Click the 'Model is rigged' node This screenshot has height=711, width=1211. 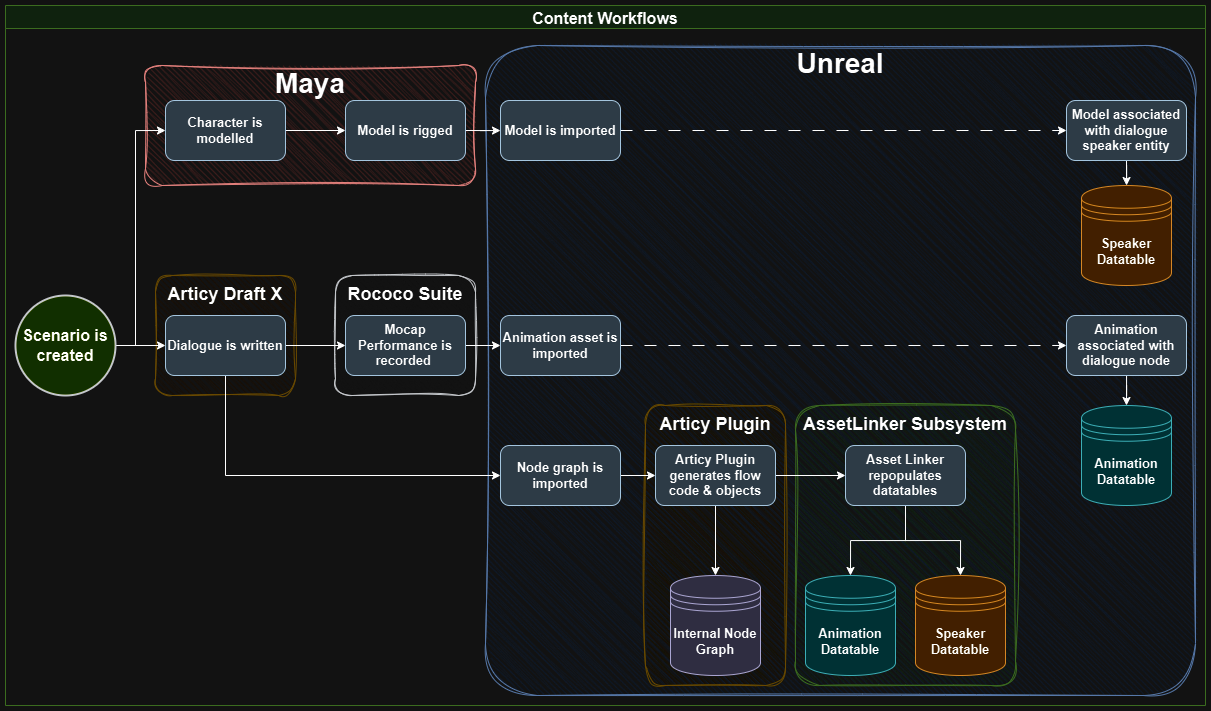[405, 130]
